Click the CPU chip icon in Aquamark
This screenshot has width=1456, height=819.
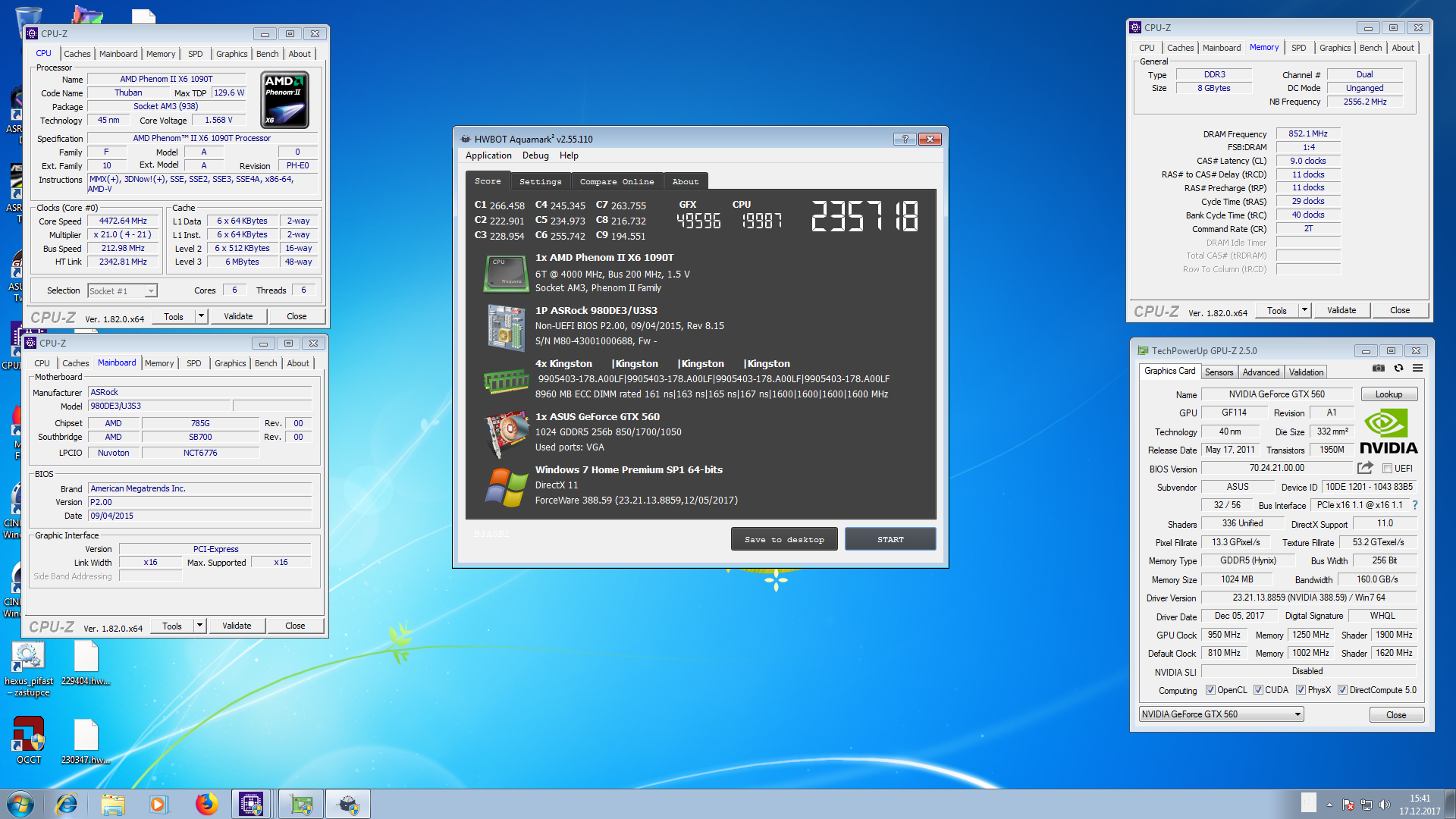(x=506, y=273)
